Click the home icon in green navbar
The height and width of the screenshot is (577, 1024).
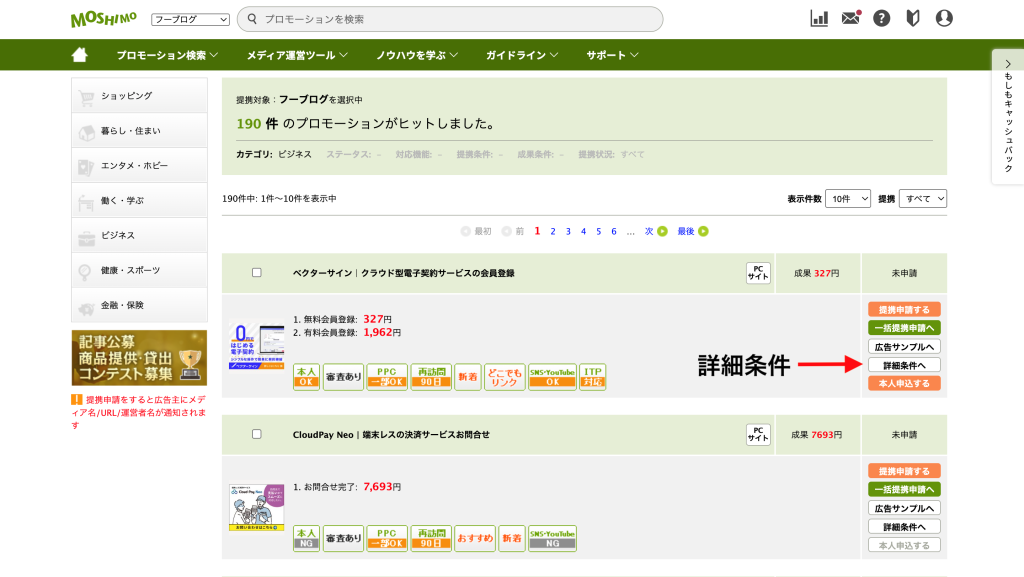point(80,55)
